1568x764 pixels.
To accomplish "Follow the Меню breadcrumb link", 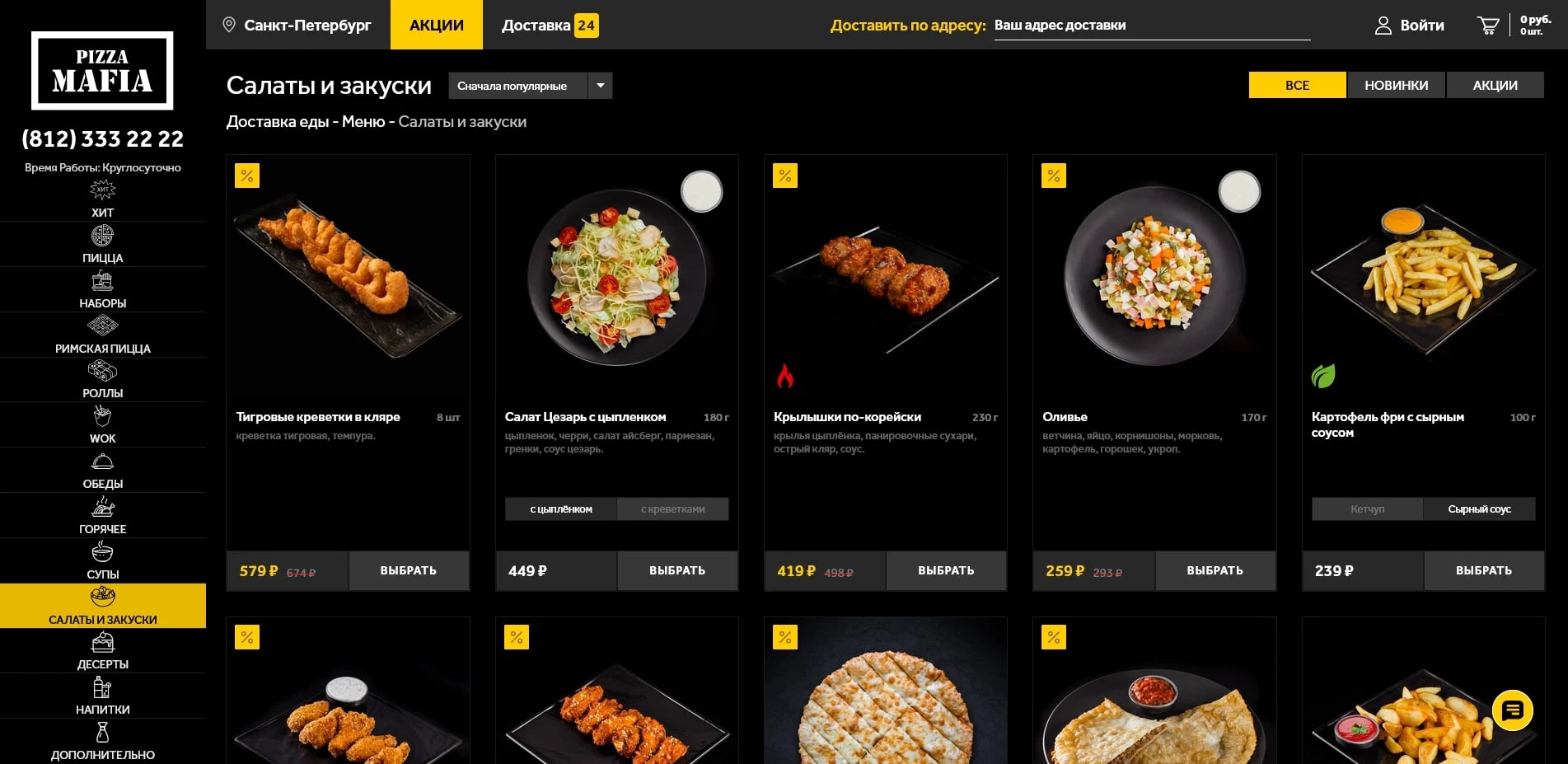I will click(363, 121).
